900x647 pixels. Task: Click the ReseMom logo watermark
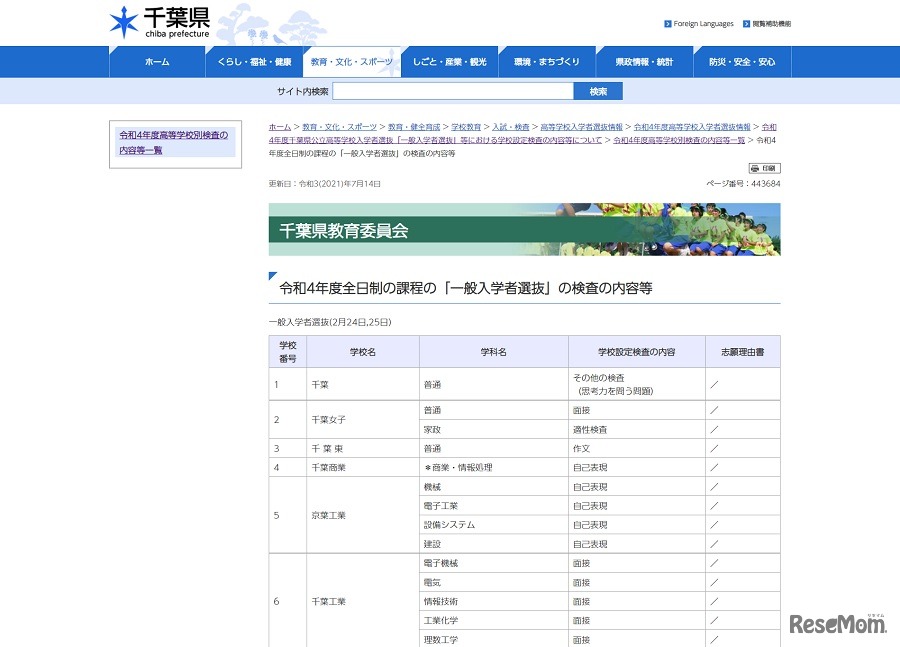(836, 622)
